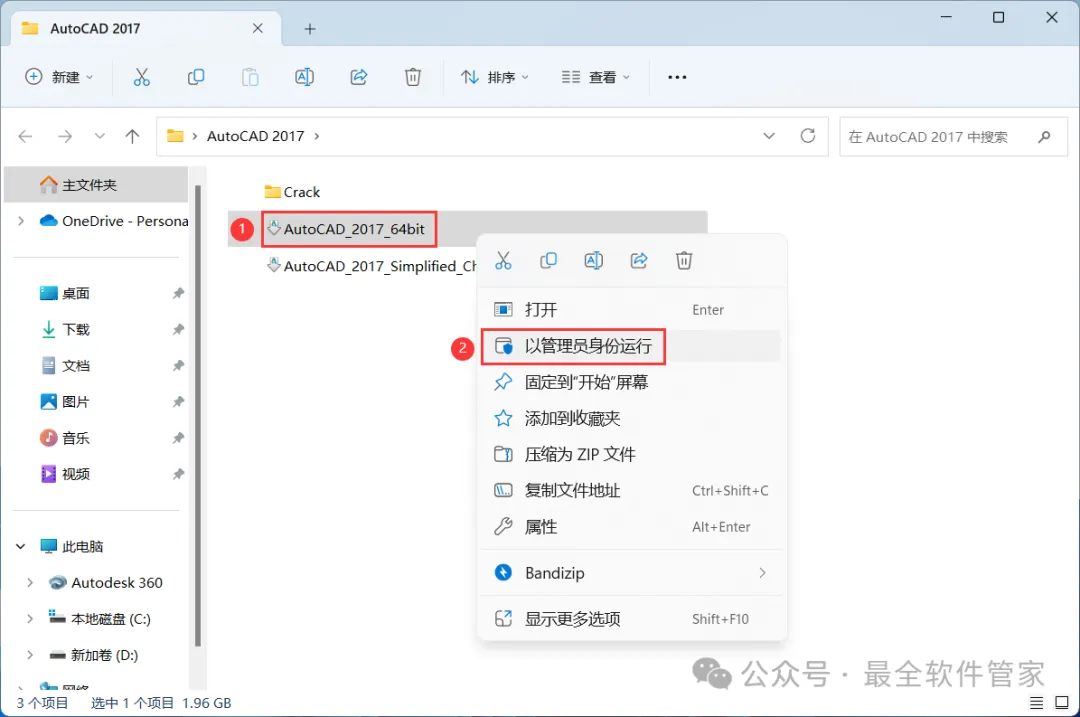Open the 新建 dropdown menu
The image size is (1080, 717).
[x=59, y=77]
